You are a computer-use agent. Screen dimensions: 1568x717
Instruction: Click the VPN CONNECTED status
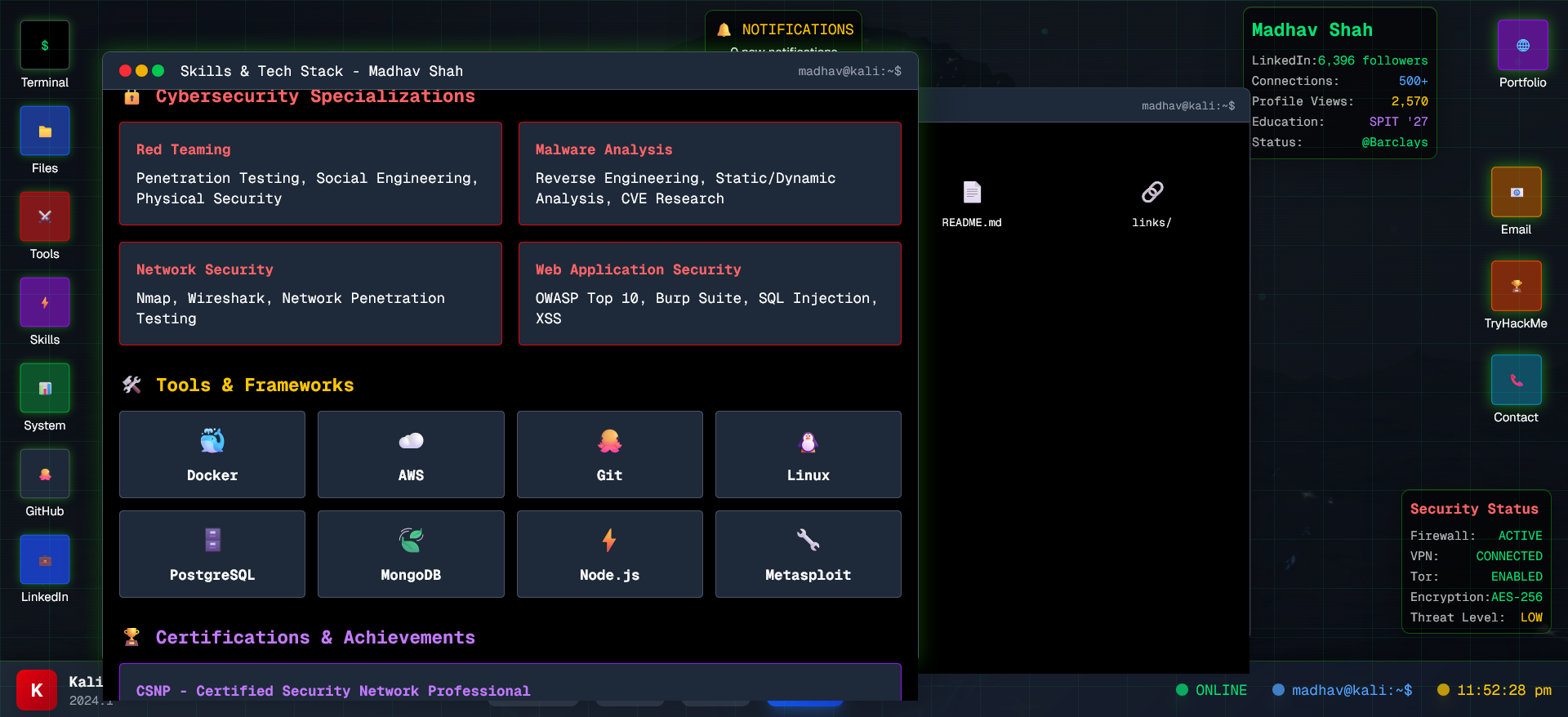pyautogui.click(x=1509, y=556)
